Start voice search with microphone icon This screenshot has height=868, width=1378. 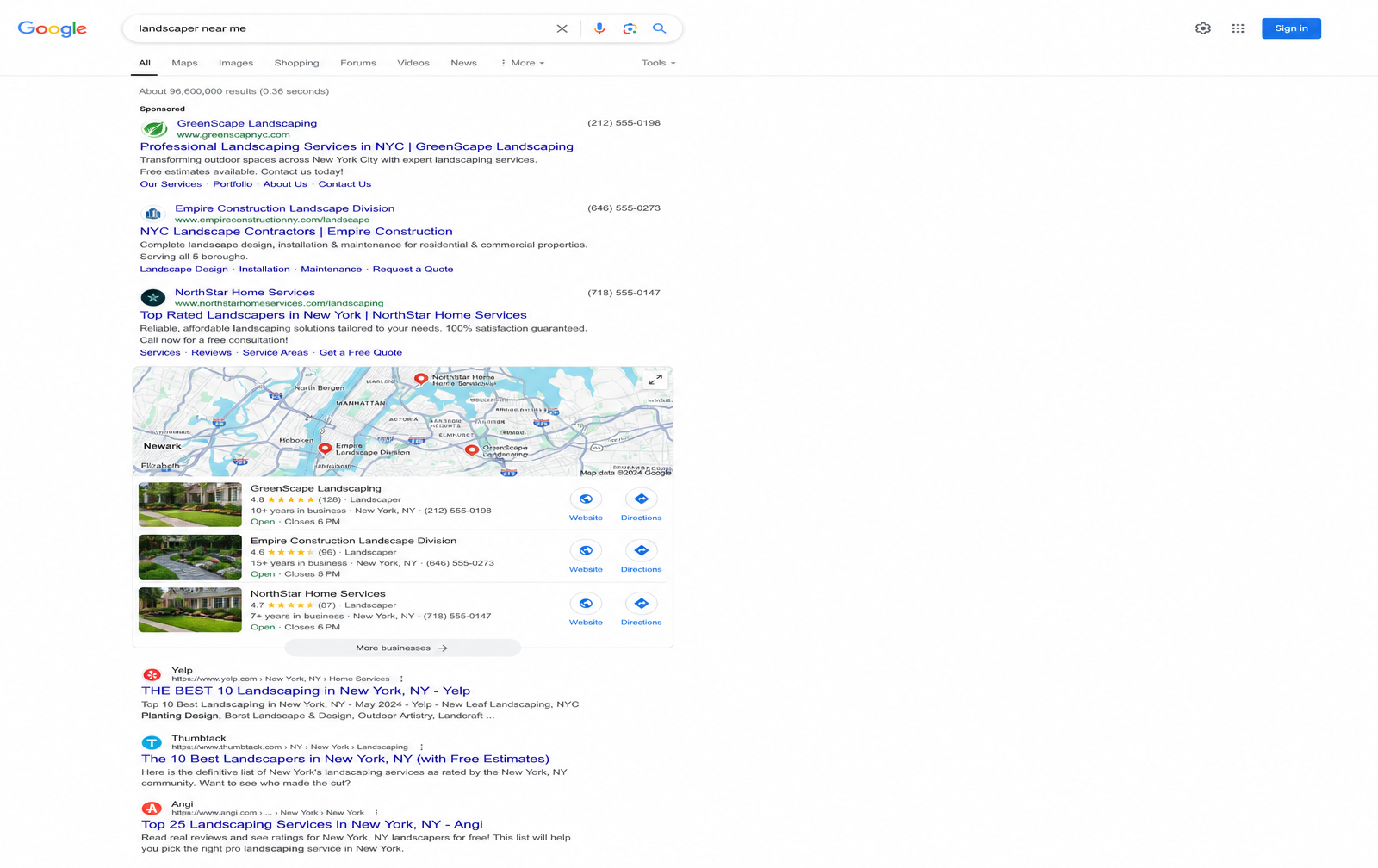click(x=599, y=28)
